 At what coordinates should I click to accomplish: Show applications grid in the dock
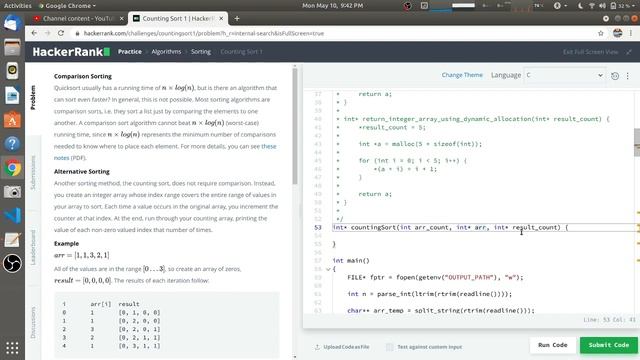12,348
